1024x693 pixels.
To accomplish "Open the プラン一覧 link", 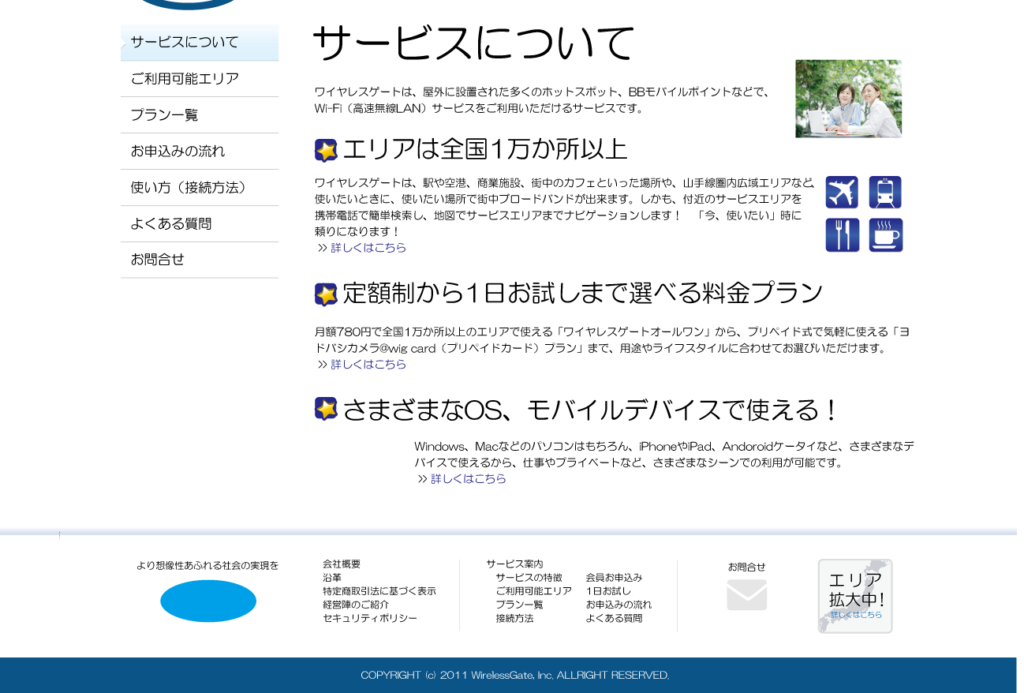I will (x=519, y=605).
